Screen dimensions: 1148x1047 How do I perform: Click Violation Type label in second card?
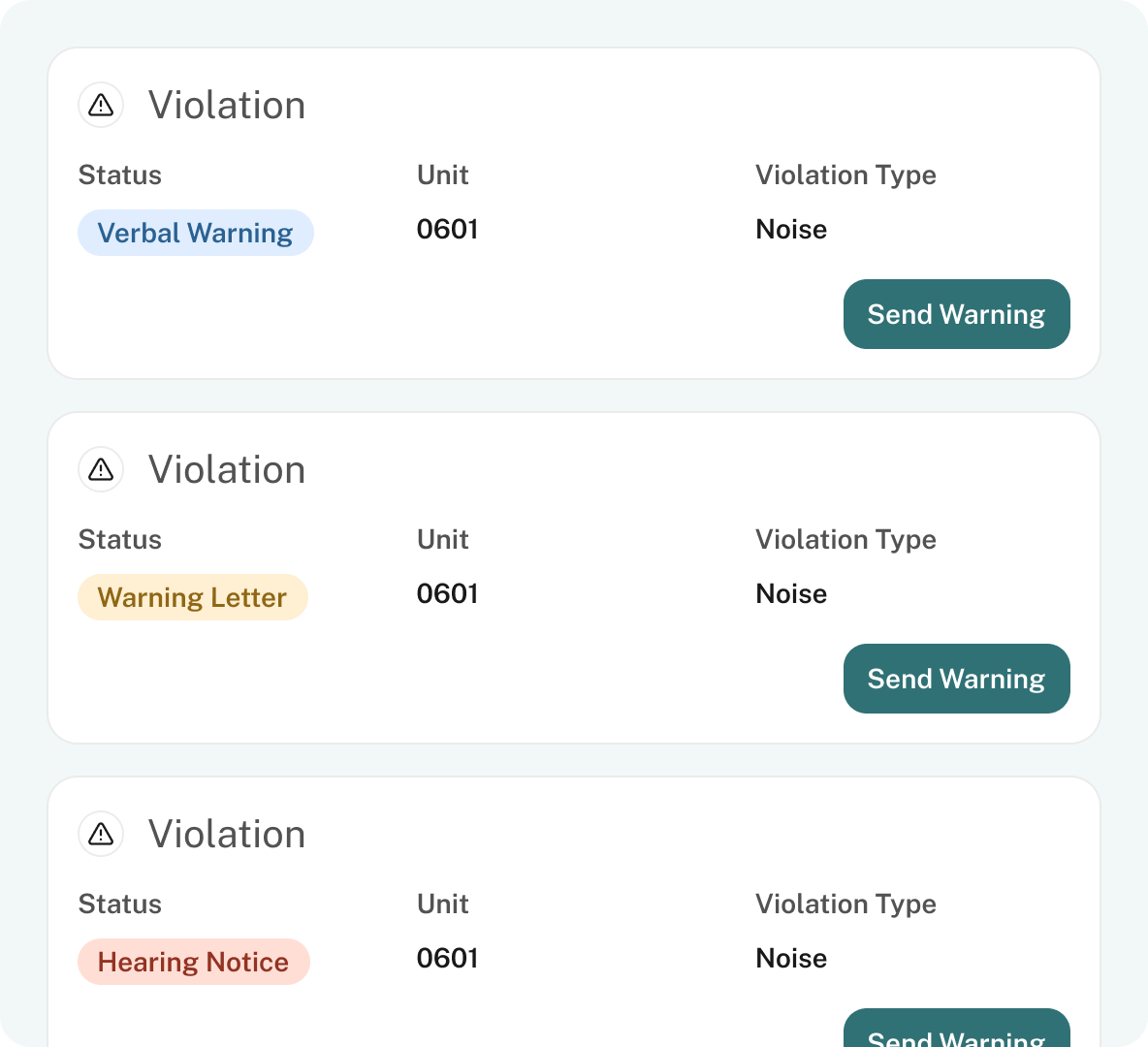(846, 540)
